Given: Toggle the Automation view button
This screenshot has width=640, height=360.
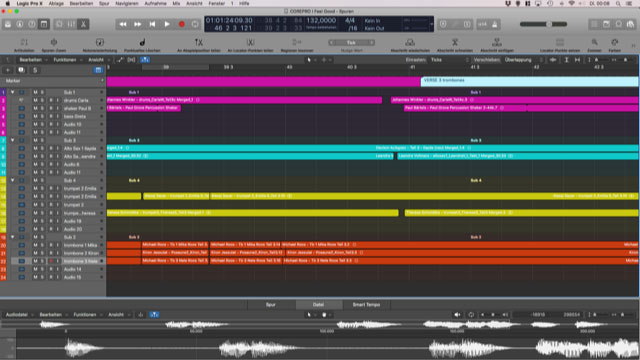Looking at the screenshot, I should coord(120,60).
